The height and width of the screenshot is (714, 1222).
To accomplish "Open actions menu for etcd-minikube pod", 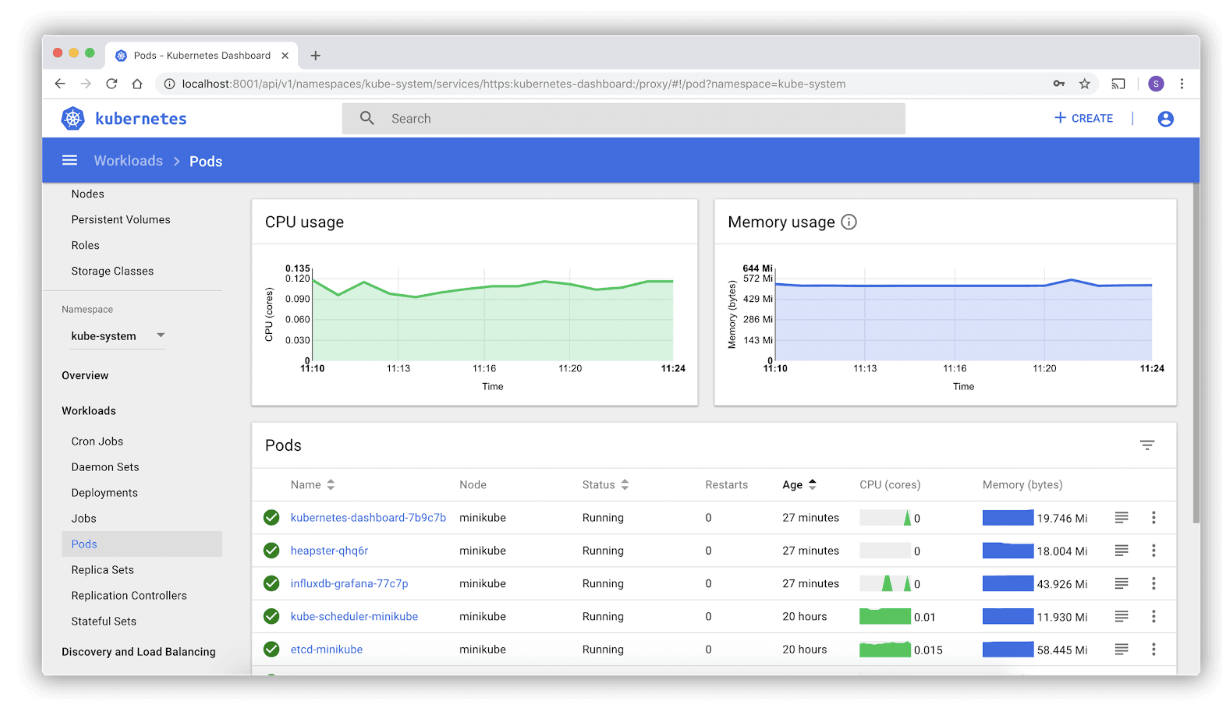I will pos(1153,649).
